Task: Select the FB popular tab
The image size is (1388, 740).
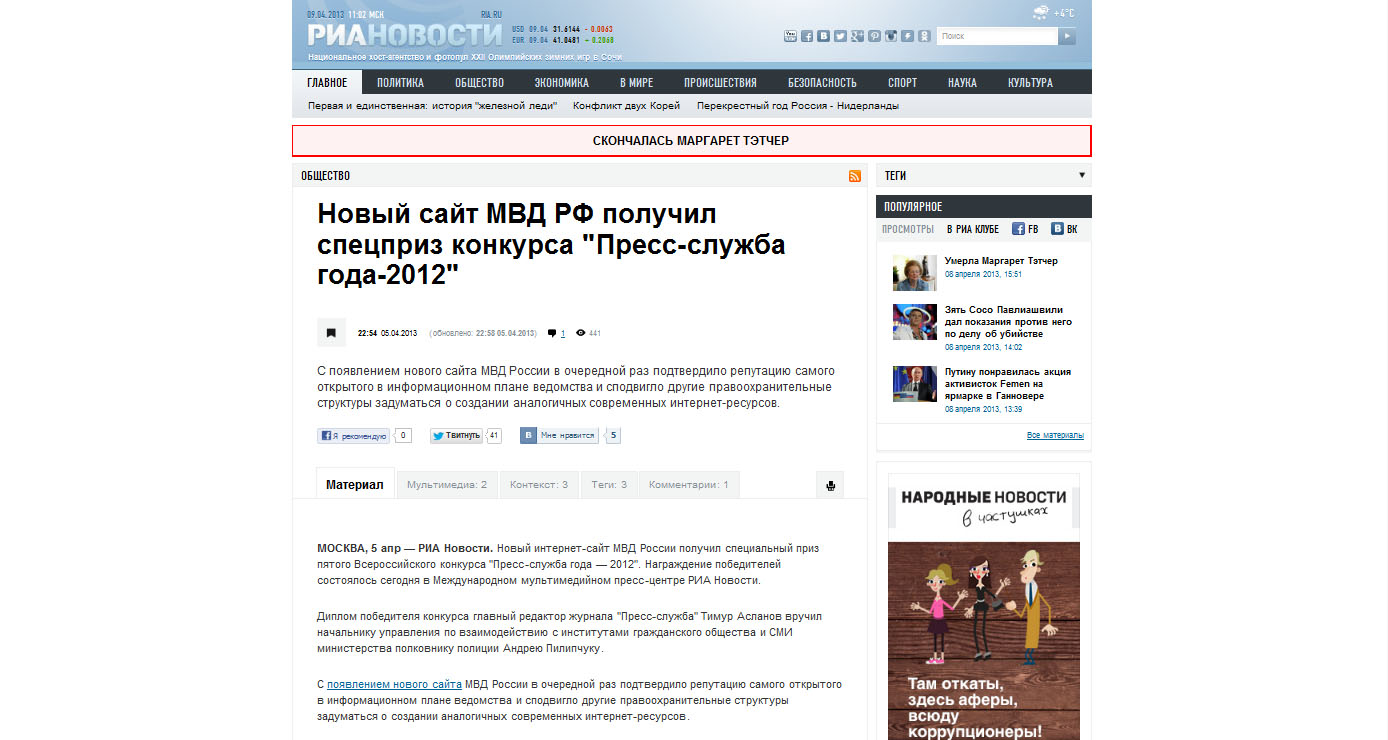Action: coord(1025,229)
